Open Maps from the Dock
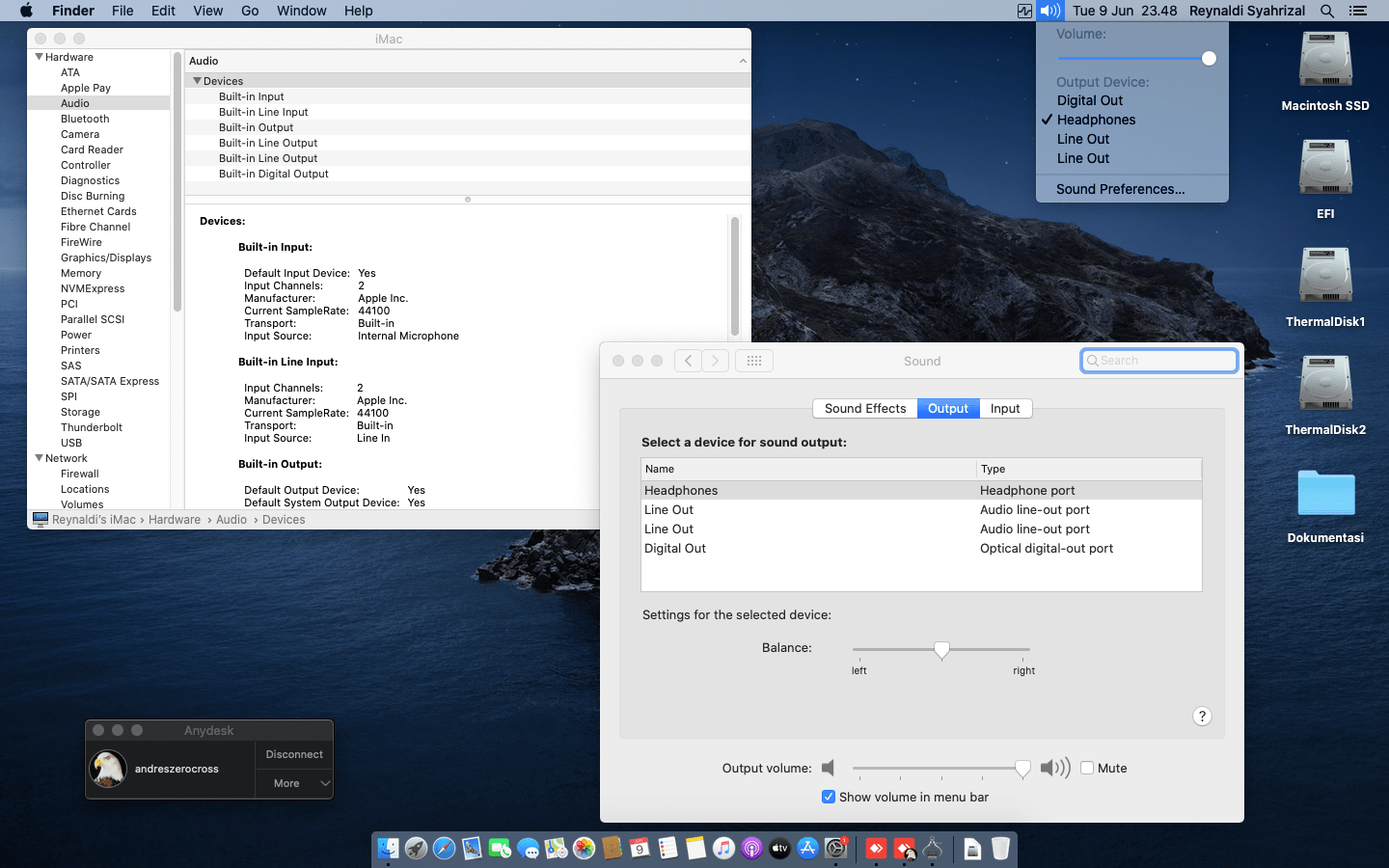The width and height of the screenshot is (1389, 868). [556, 848]
